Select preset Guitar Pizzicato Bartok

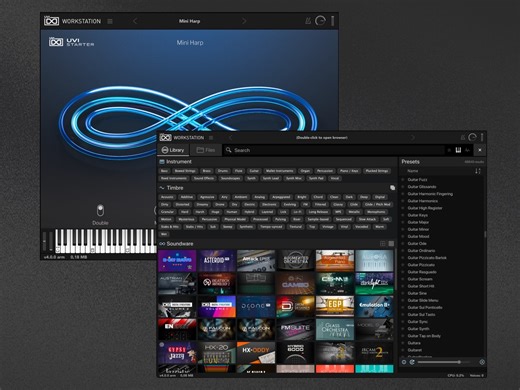tap(427, 258)
